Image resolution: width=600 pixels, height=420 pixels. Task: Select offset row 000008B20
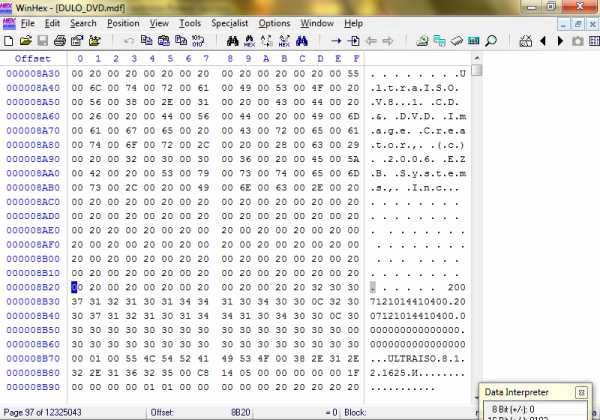click(33, 287)
